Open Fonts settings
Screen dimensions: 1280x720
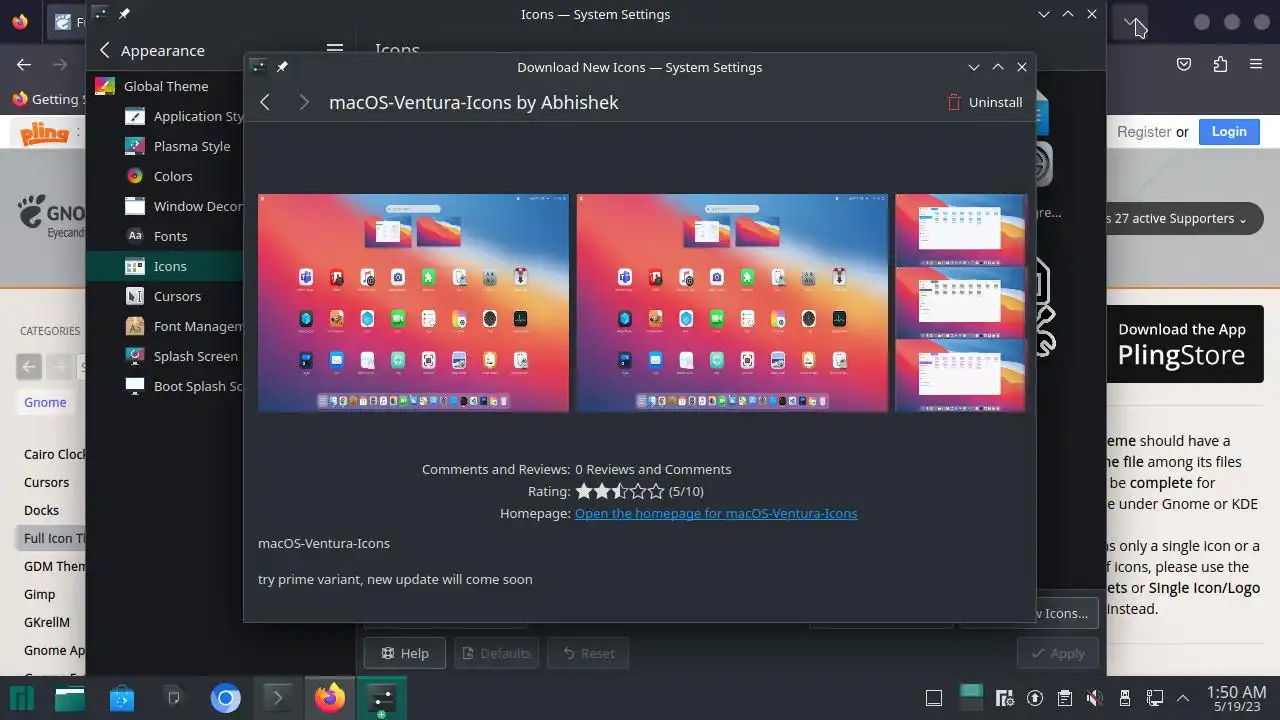(166, 236)
